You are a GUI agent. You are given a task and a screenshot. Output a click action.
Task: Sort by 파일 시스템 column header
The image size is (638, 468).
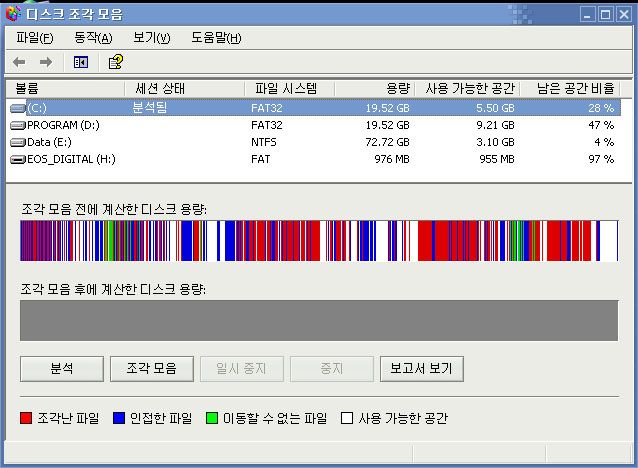290,88
